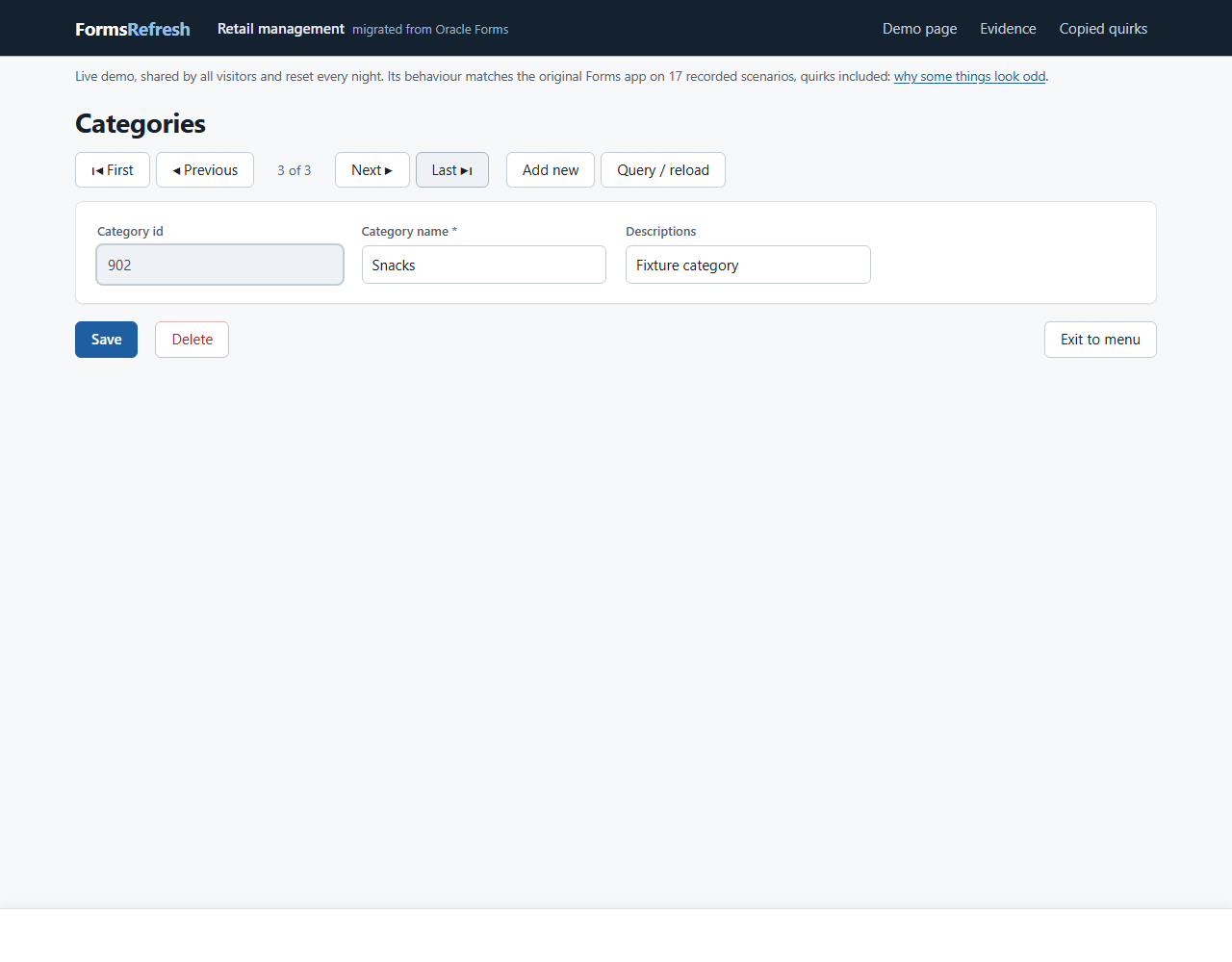Click the 'Retail management' title text
This screenshot has width=1232, height=962.
point(281,29)
